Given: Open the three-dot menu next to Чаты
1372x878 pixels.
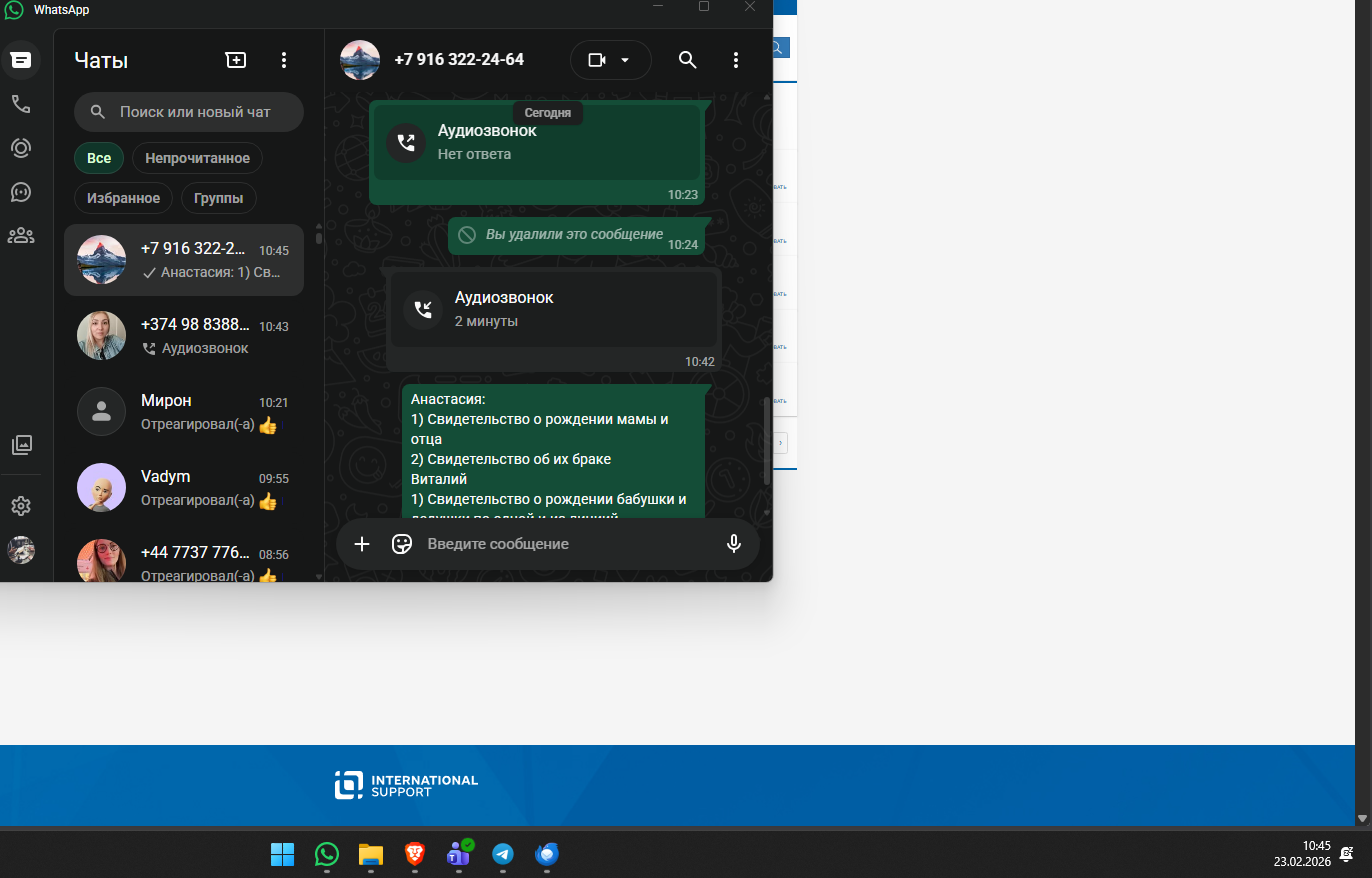Looking at the screenshot, I should 284,60.
